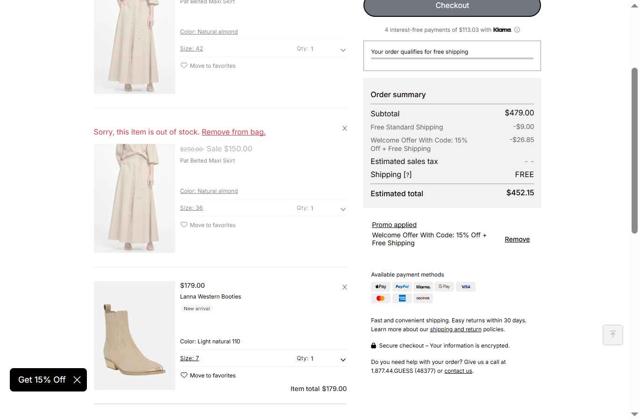This screenshot has height=420, width=640.
Task: Click Color: Natural almond on out-of-stock skirt
Action: click(209, 191)
